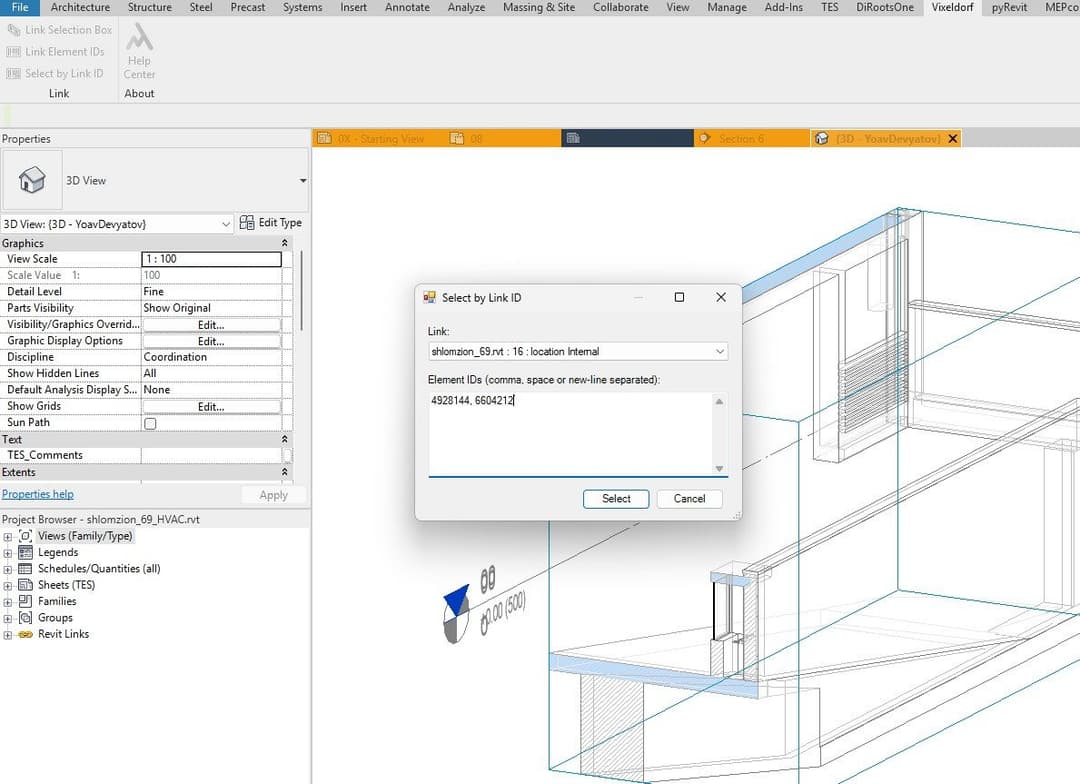Switch to the Collaborate ribbon tab
Viewport: 1080px width, 784px height.
(x=621, y=8)
